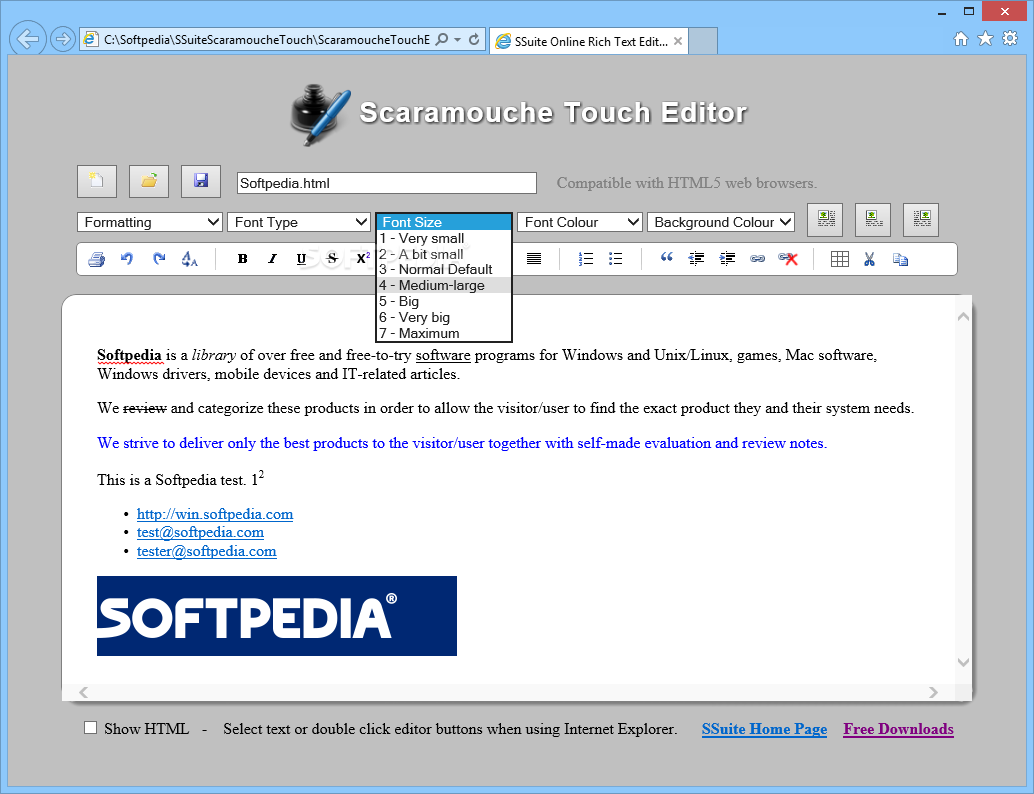Insert a numbered list
Viewport: 1034px width, 794px height.
coord(586,259)
